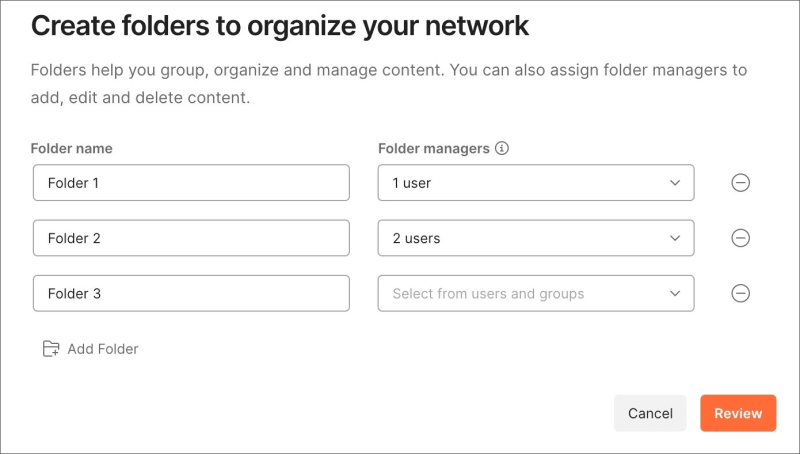This screenshot has width=800, height=454.
Task: Click the 'Create folders to organize' heading
Action: [x=280, y=26]
